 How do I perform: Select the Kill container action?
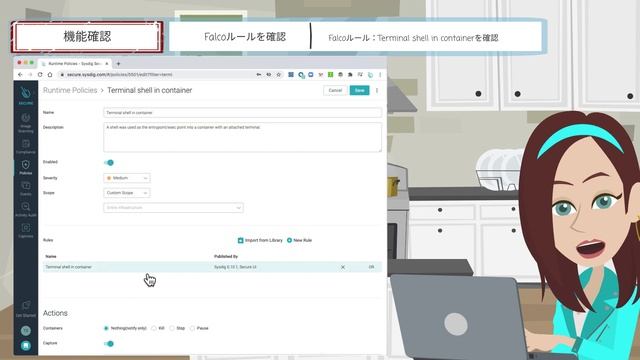(x=158, y=328)
